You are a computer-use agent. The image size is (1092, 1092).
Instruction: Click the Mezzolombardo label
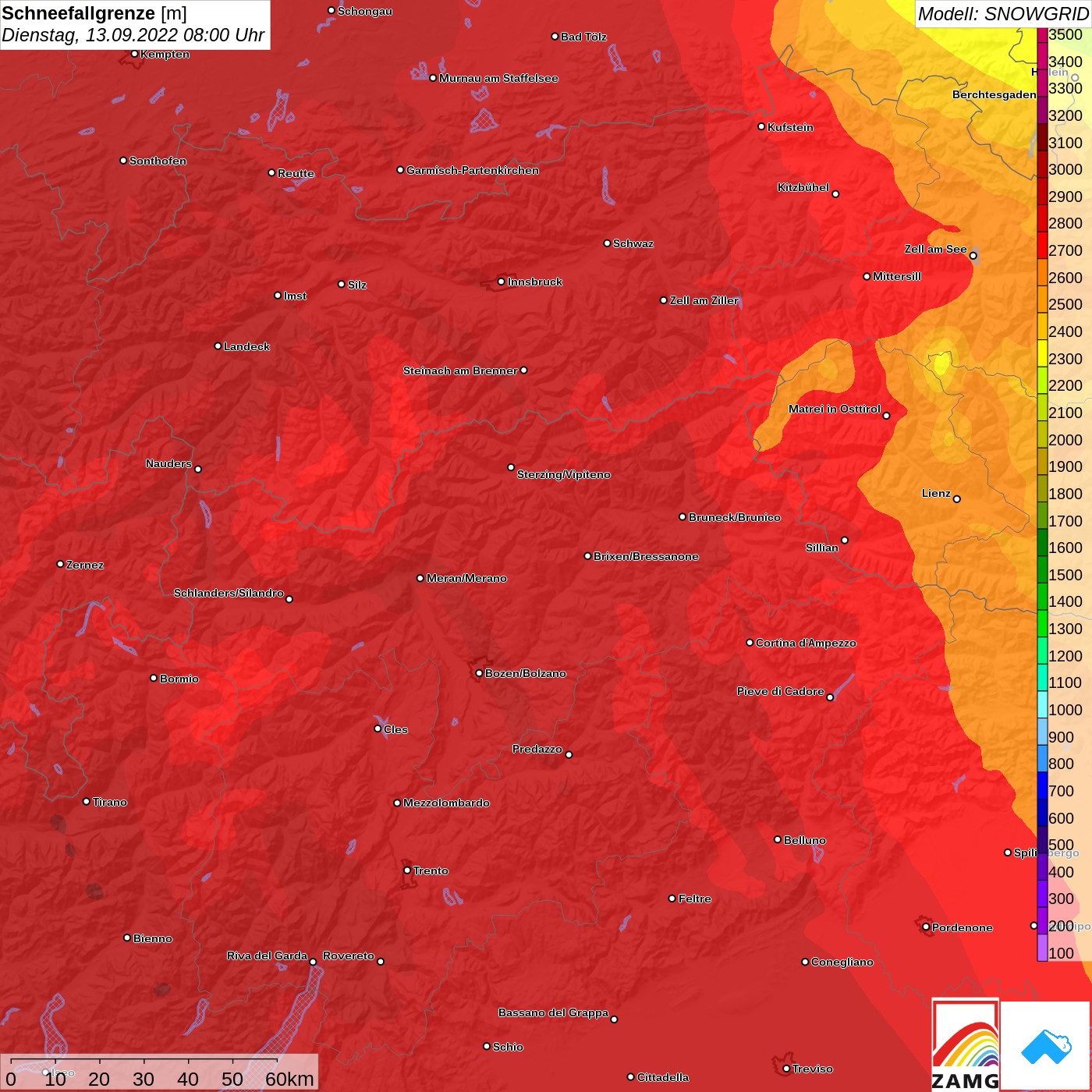click(x=446, y=803)
